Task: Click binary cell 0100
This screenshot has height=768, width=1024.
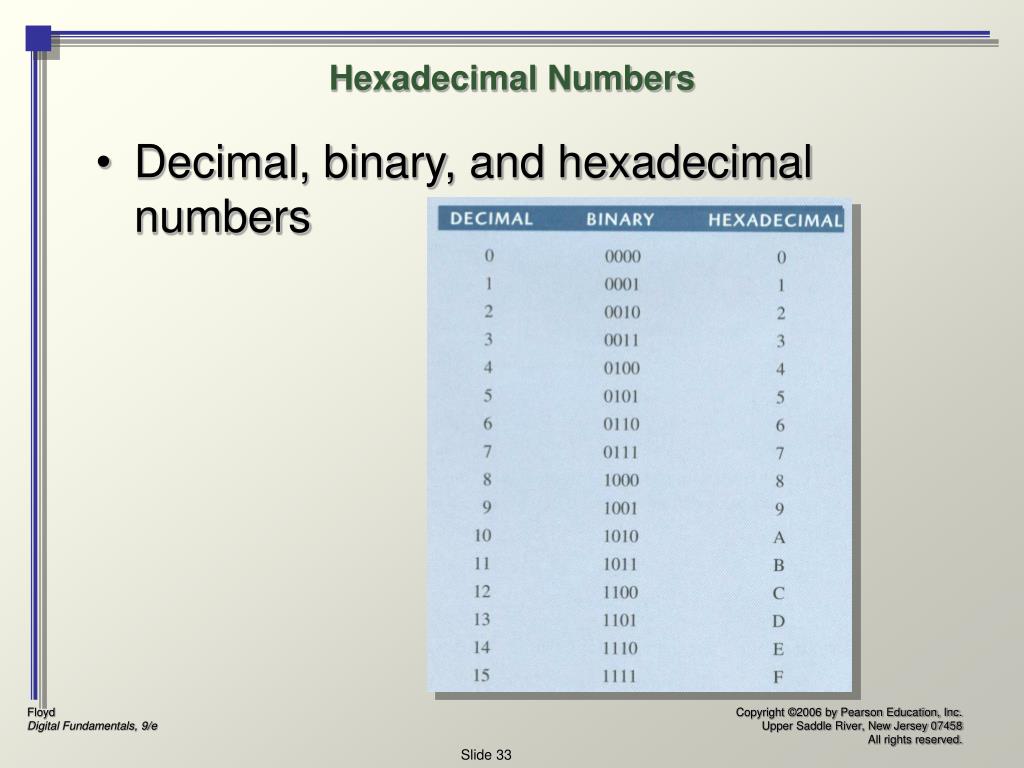Action: coord(621,369)
